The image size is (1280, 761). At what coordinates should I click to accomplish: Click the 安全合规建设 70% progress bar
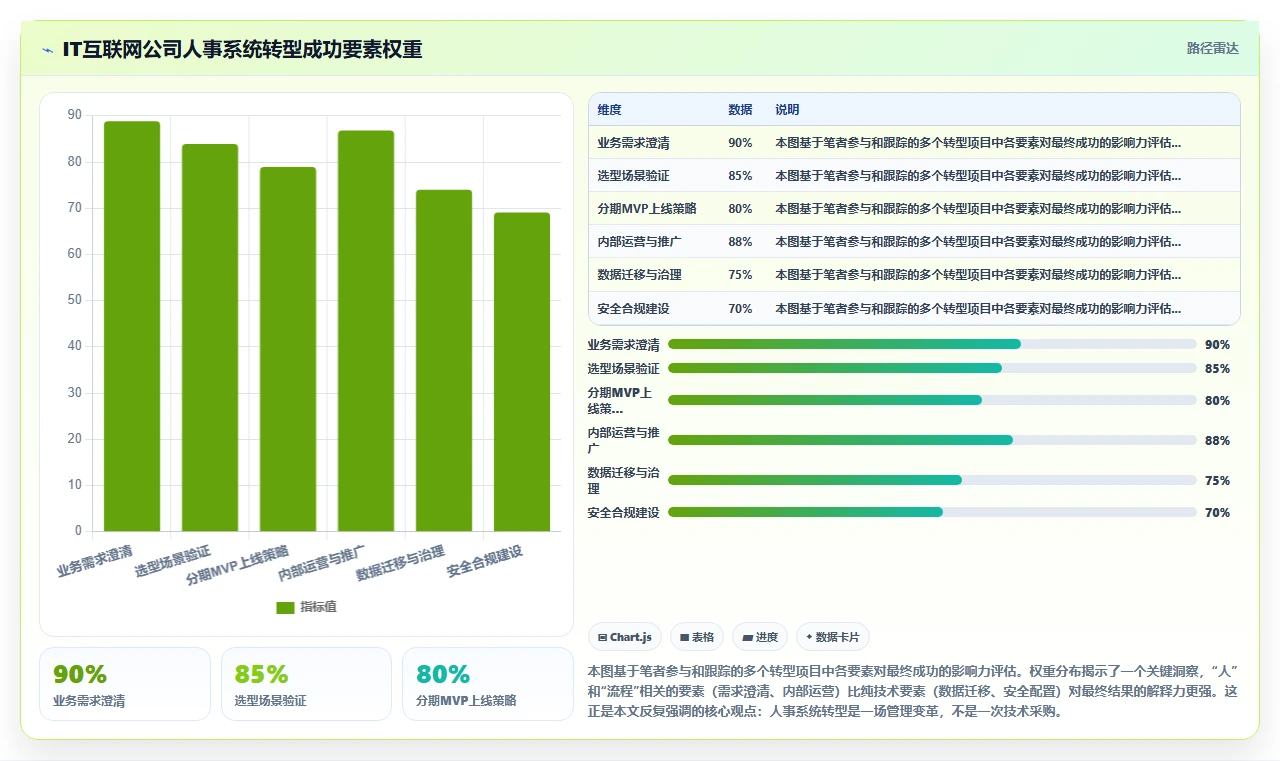(932, 512)
